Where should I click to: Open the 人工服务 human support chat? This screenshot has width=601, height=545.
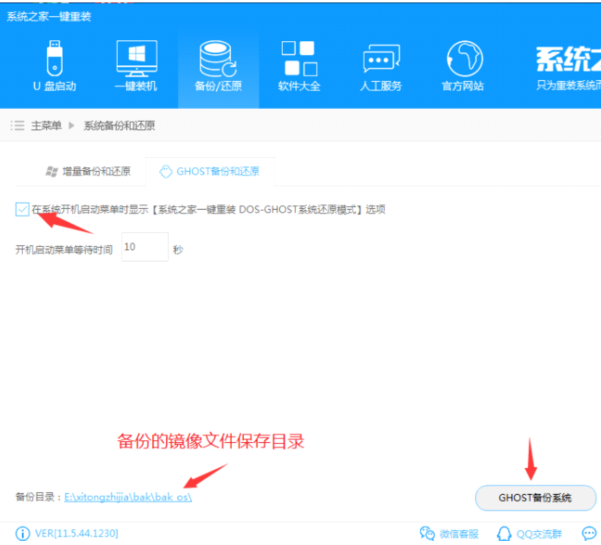pyautogui.click(x=380, y=65)
